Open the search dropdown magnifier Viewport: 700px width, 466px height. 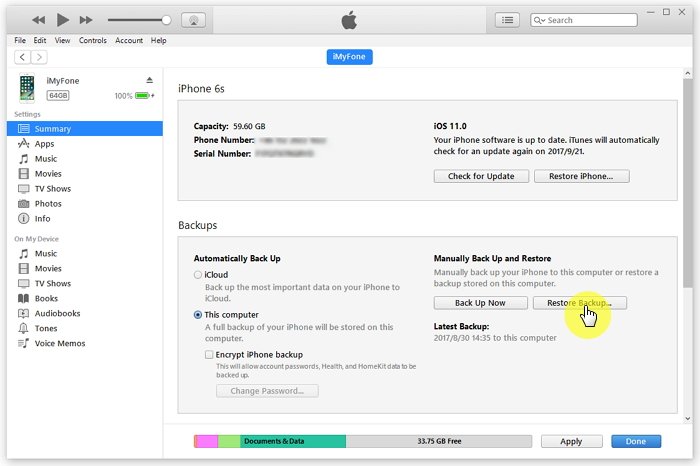tap(540, 20)
